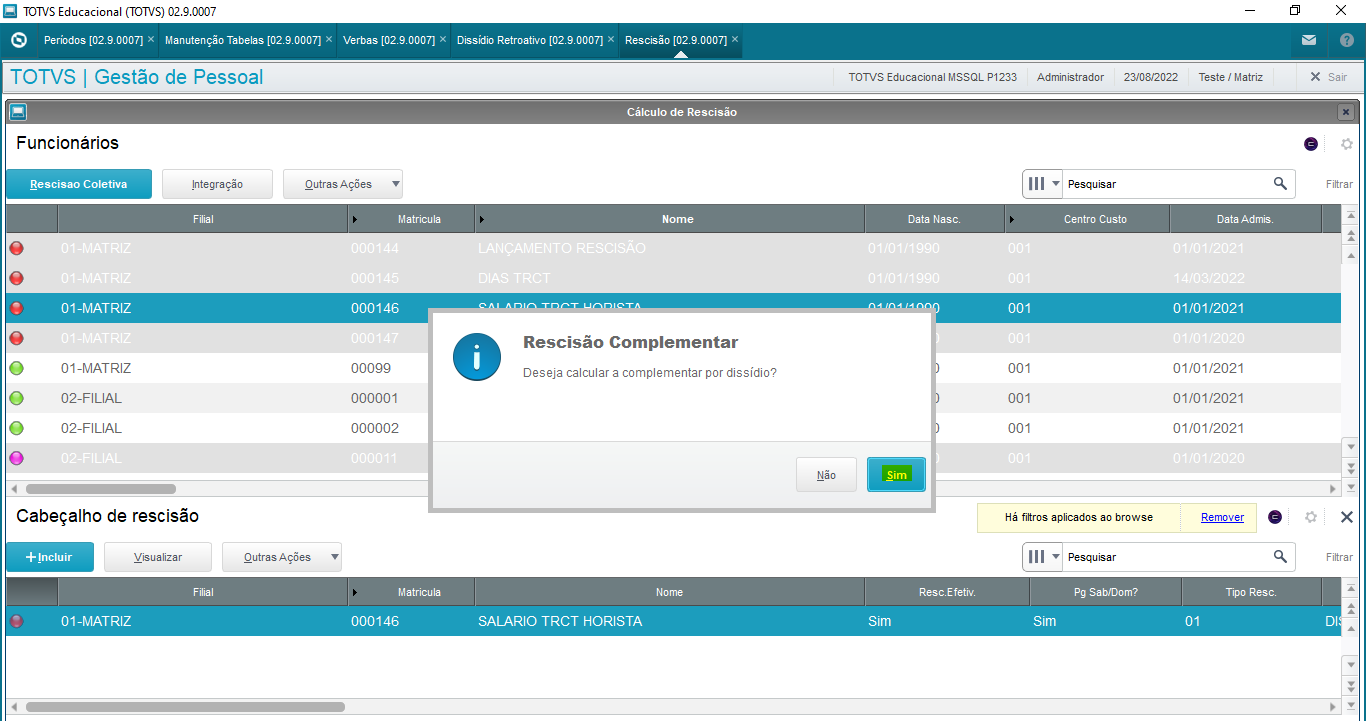The height and width of the screenshot is (721, 1366).
Task: Click the Integração button
Action: 217,184
